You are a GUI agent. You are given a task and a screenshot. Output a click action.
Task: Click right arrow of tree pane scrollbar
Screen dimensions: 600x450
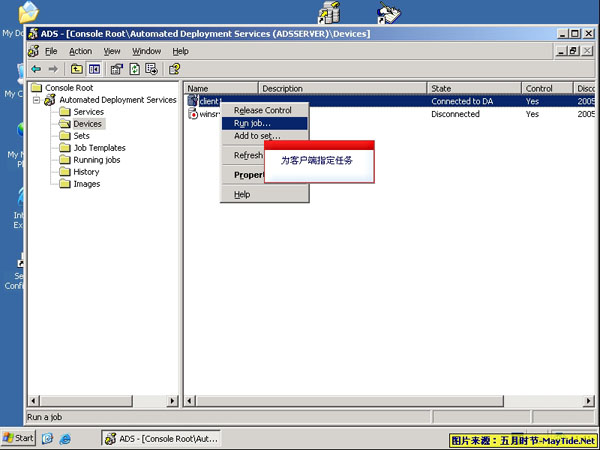pos(172,401)
